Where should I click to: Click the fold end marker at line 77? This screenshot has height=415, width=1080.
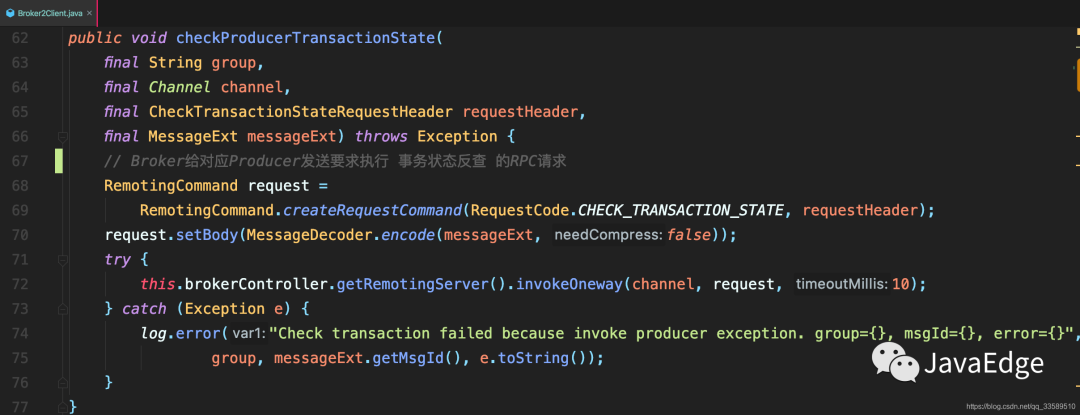click(x=63, y=407)
